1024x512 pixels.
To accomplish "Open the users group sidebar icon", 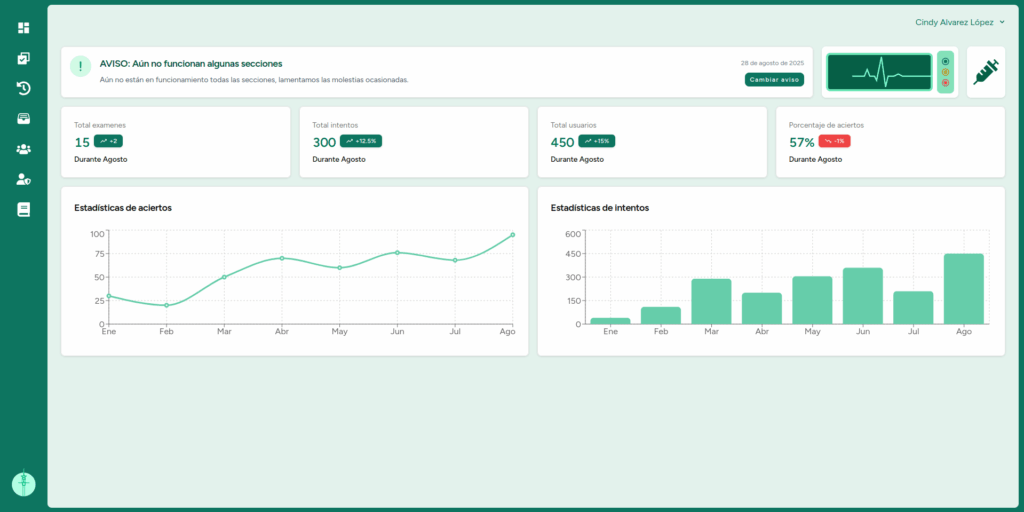I will tap(23, 149).
